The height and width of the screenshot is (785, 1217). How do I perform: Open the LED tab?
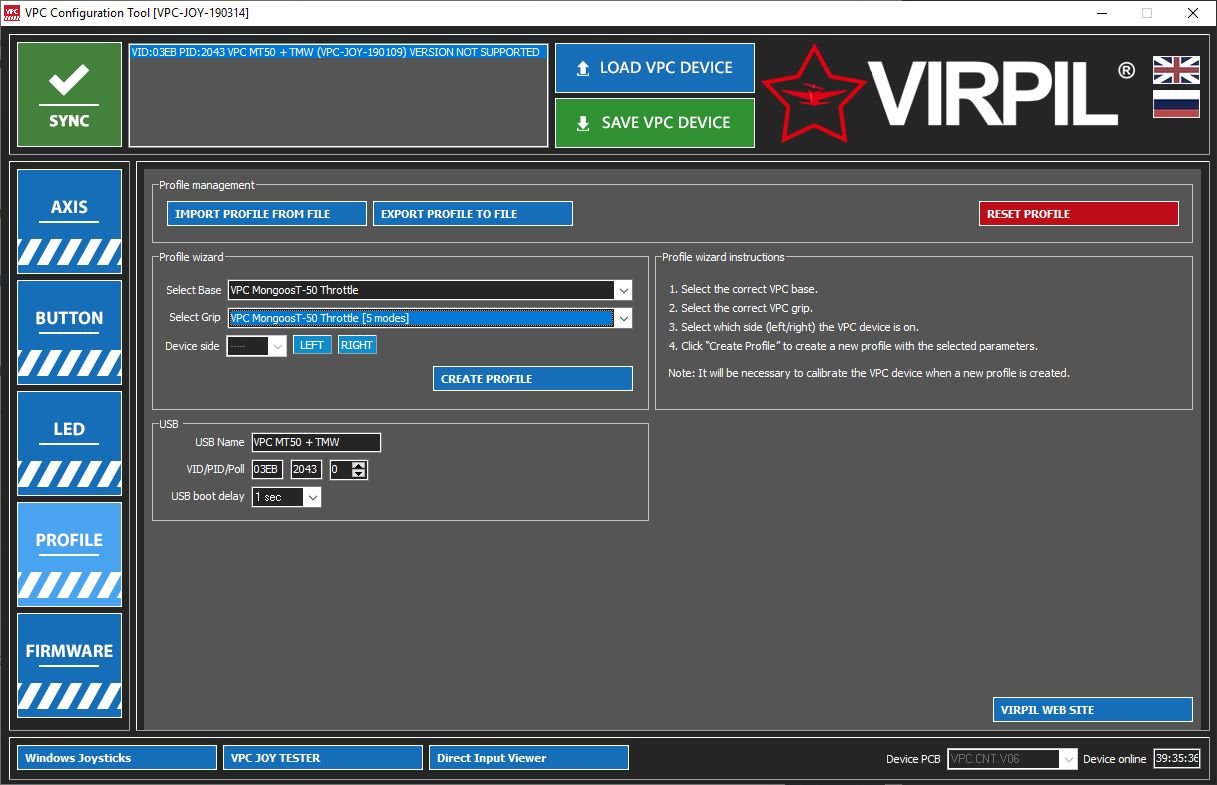point(69,443)
